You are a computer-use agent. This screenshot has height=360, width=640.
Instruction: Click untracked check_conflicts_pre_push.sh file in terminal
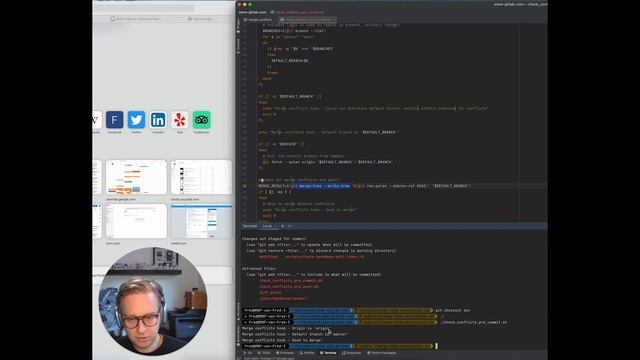tap(289, 287)
